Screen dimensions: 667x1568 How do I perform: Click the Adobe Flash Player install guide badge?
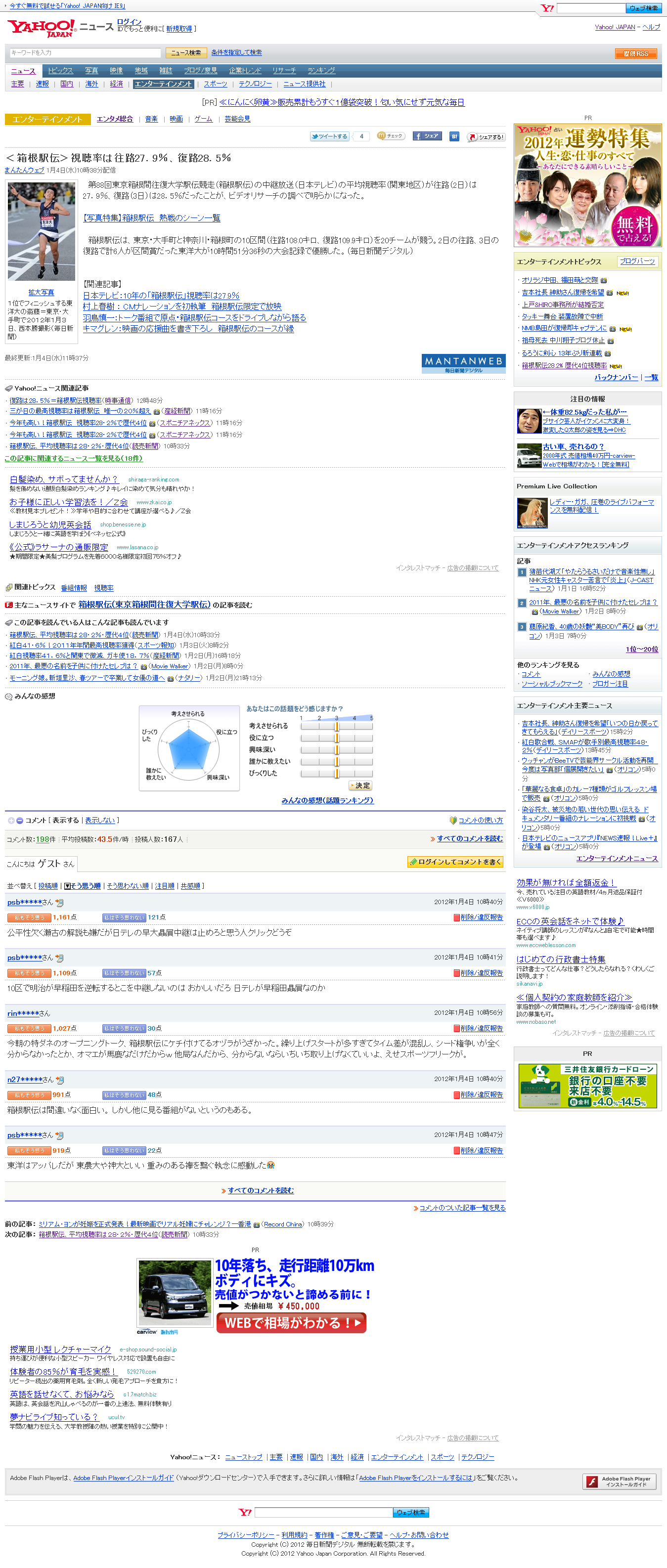(619, 1481)
